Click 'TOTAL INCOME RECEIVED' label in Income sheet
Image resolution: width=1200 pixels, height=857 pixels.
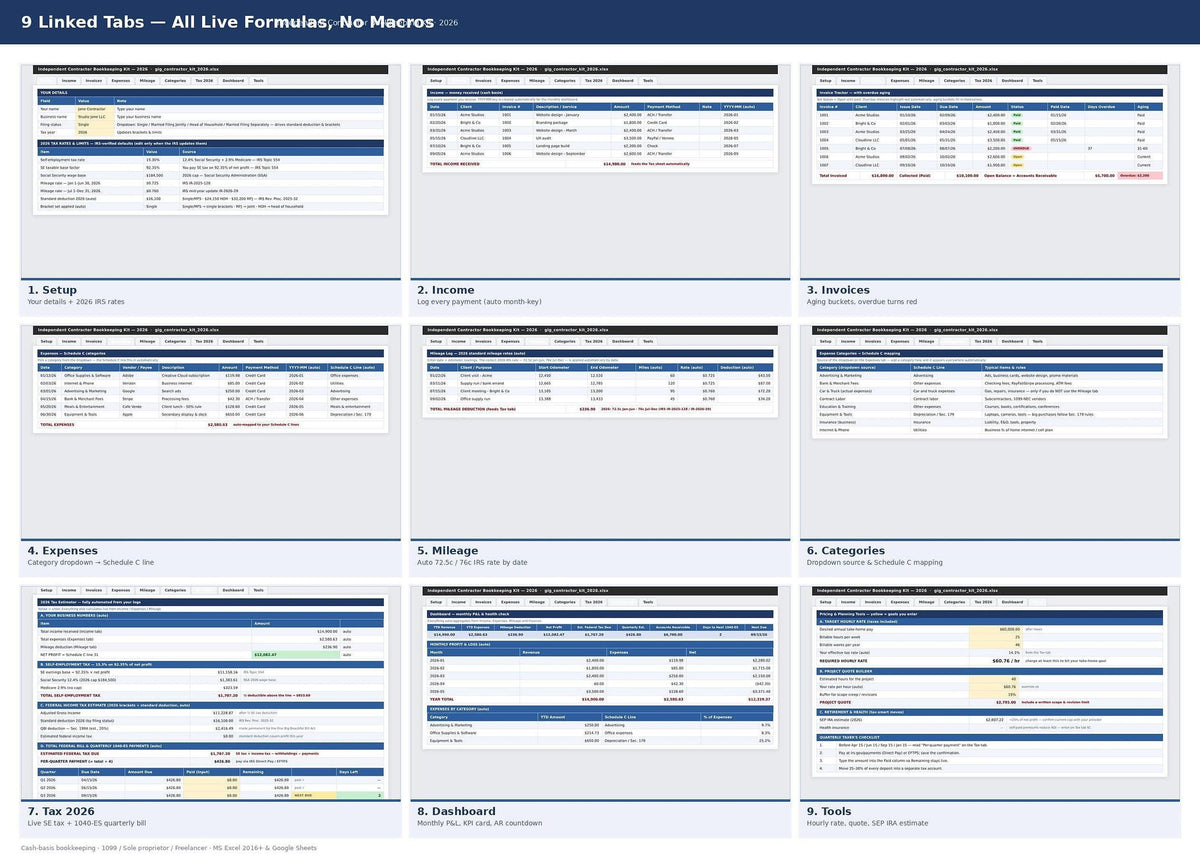[455, 164]
